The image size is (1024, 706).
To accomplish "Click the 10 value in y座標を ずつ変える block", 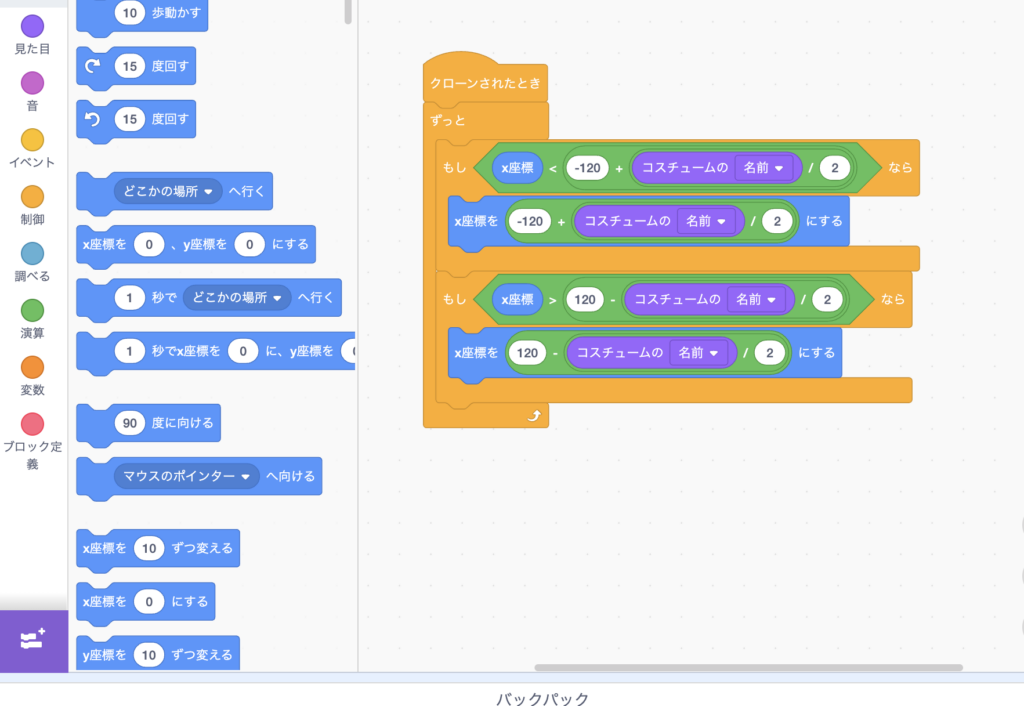I will point(149,655).
